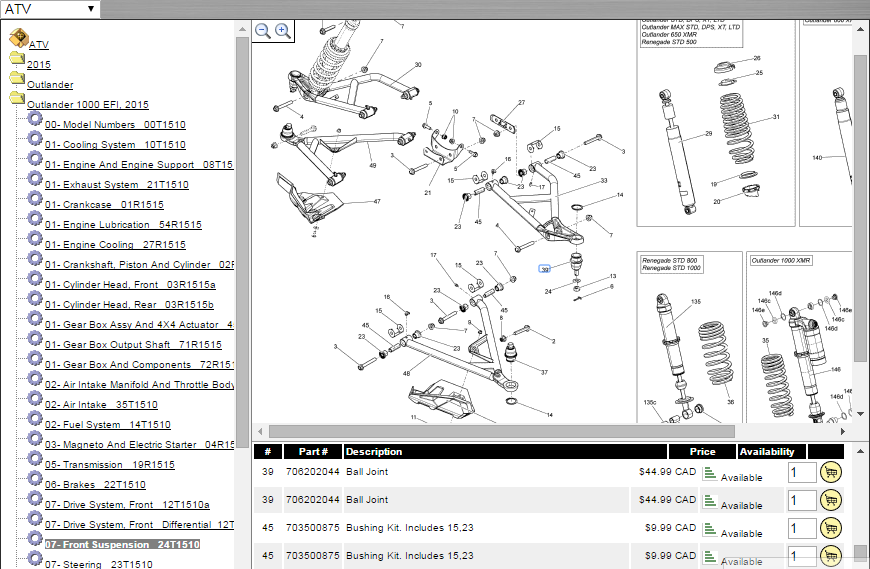Click gear icon beside 05- Transmission
This screenshot has height=569, width=870.
click(x=35, y=458)
